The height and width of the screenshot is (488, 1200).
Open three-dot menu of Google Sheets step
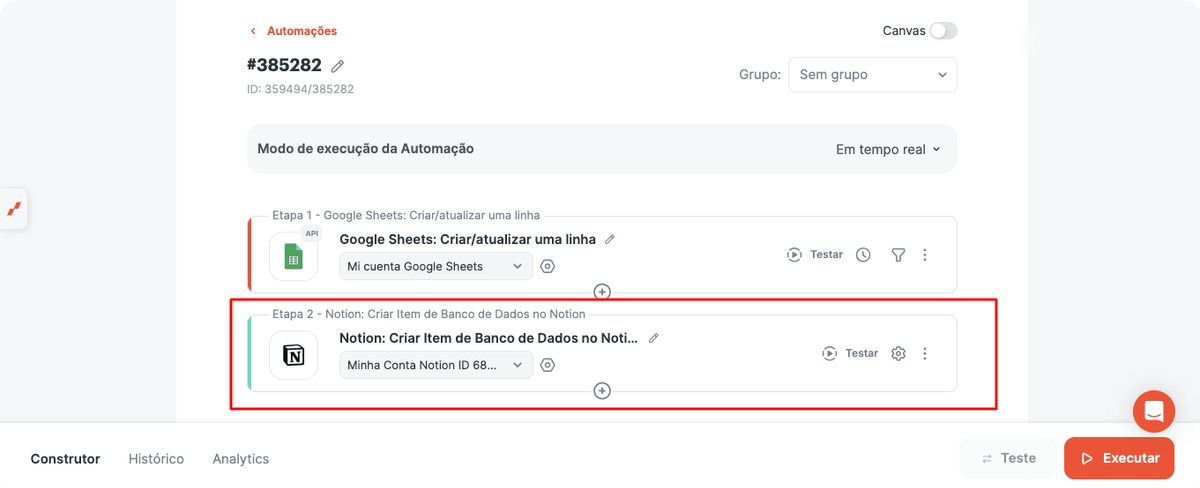(925, 255)
